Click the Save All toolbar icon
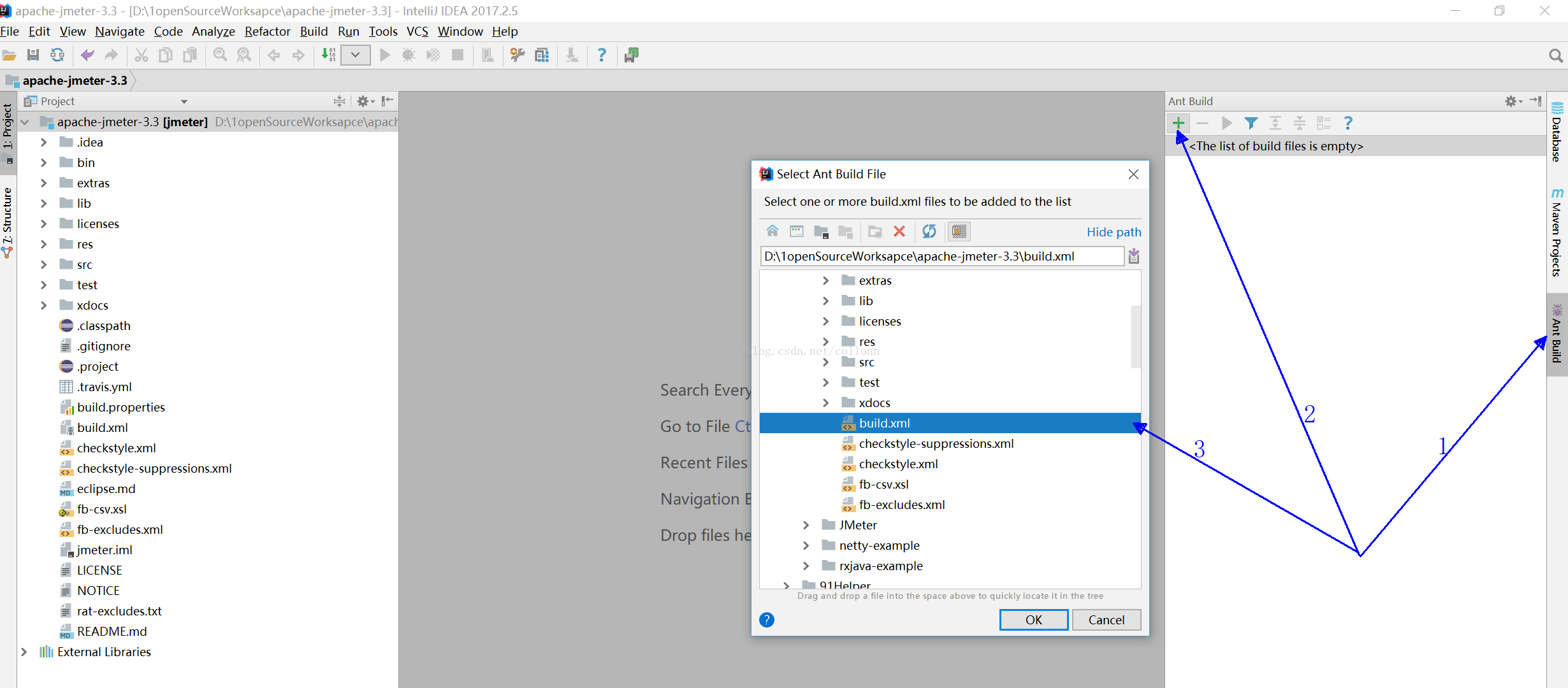 tap(33, 55)
